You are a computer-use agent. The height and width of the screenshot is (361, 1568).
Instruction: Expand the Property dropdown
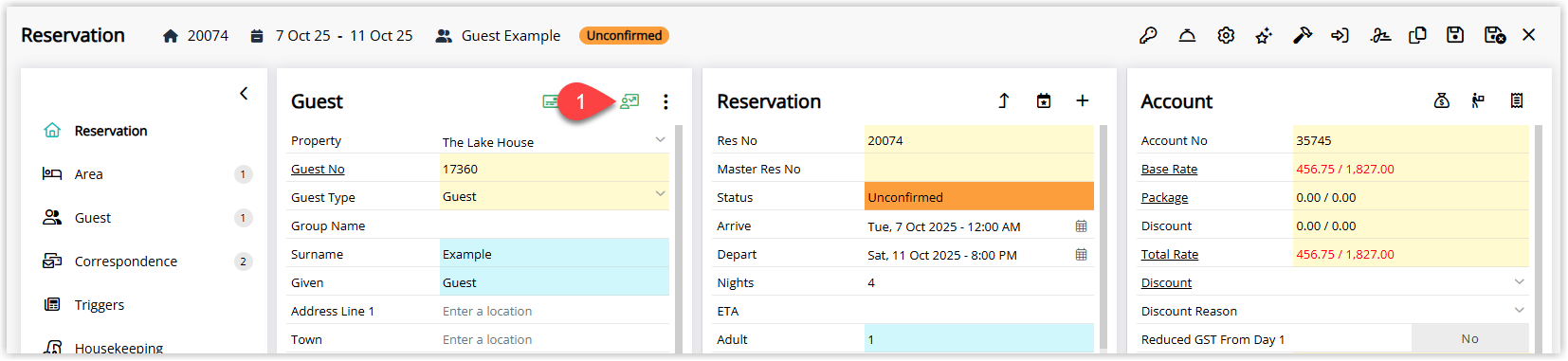tap(660, 140)
